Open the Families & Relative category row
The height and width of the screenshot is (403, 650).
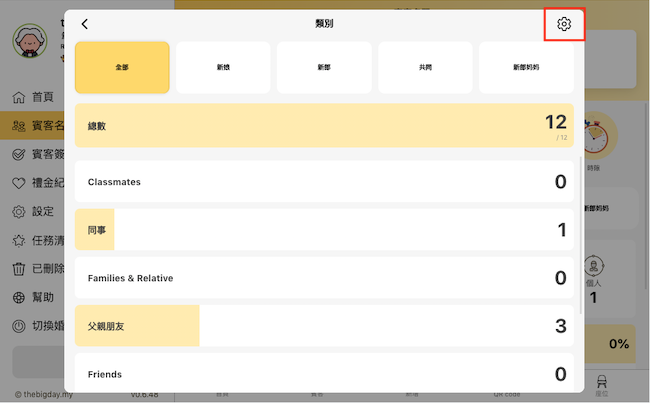pyautogui.click(x=324, y=278)
